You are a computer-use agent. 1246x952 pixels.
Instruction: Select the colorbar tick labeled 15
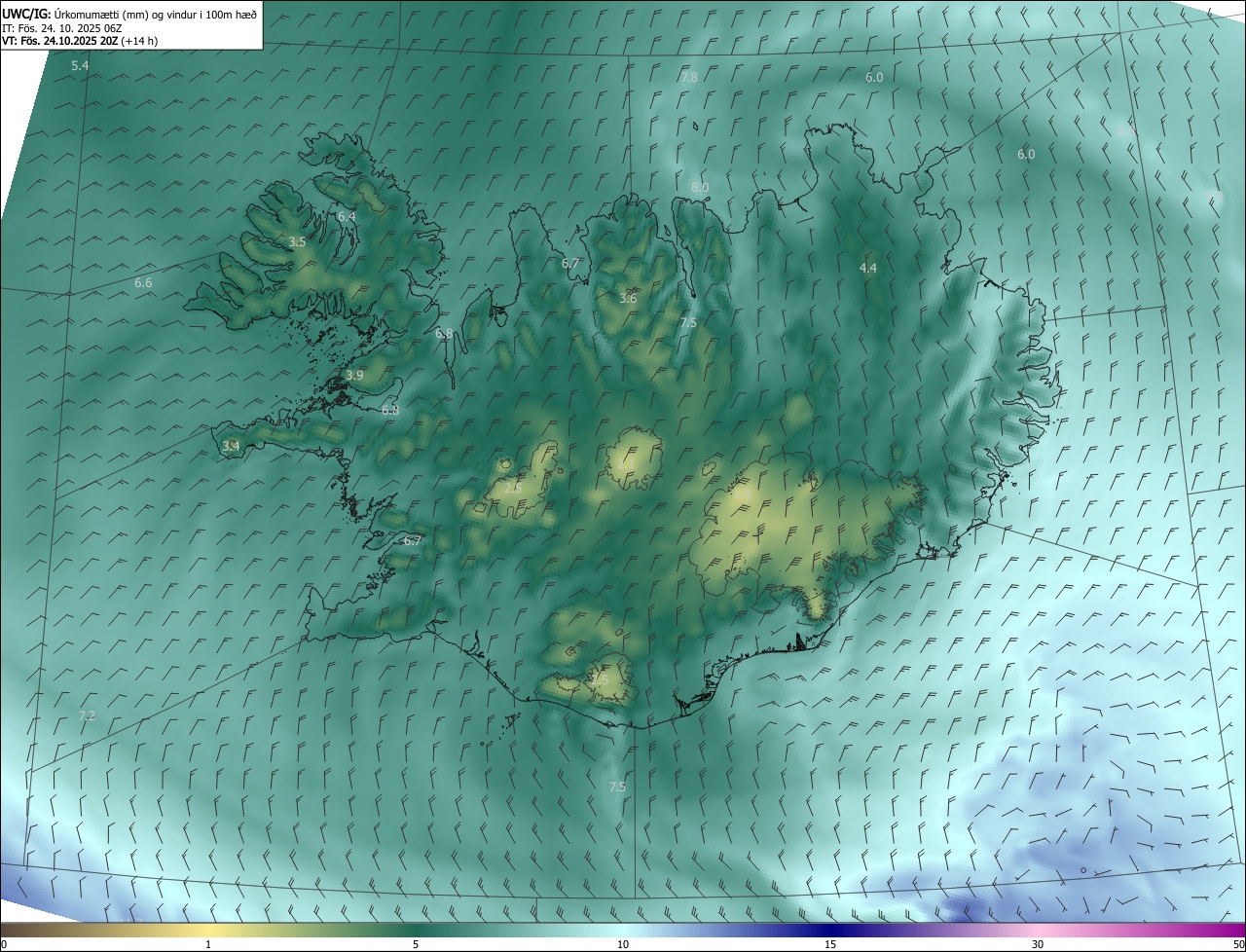[830, 944]
